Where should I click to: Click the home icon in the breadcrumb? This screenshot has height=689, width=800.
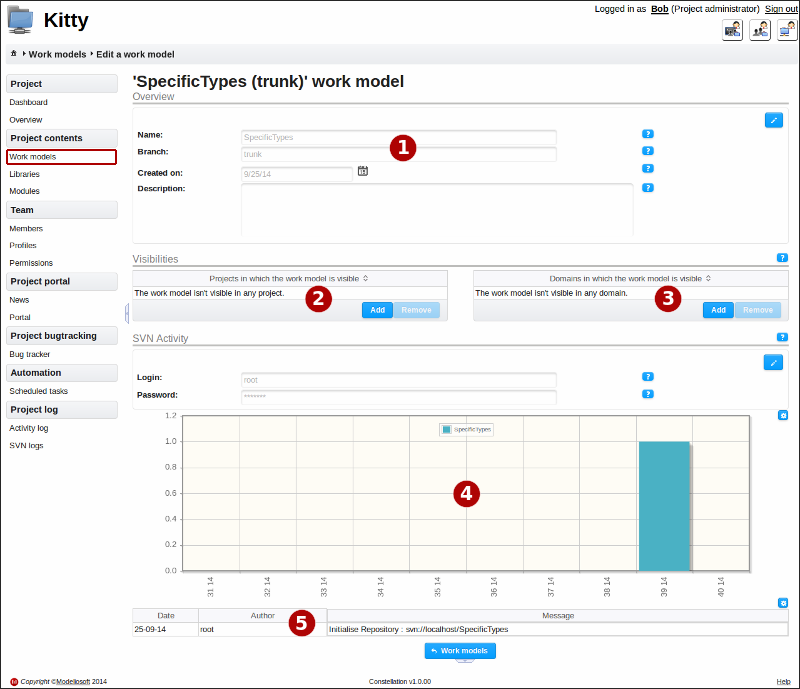14,54
